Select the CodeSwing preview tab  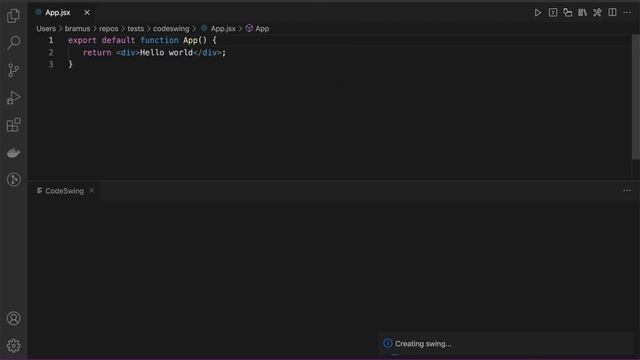pos(64,191)
